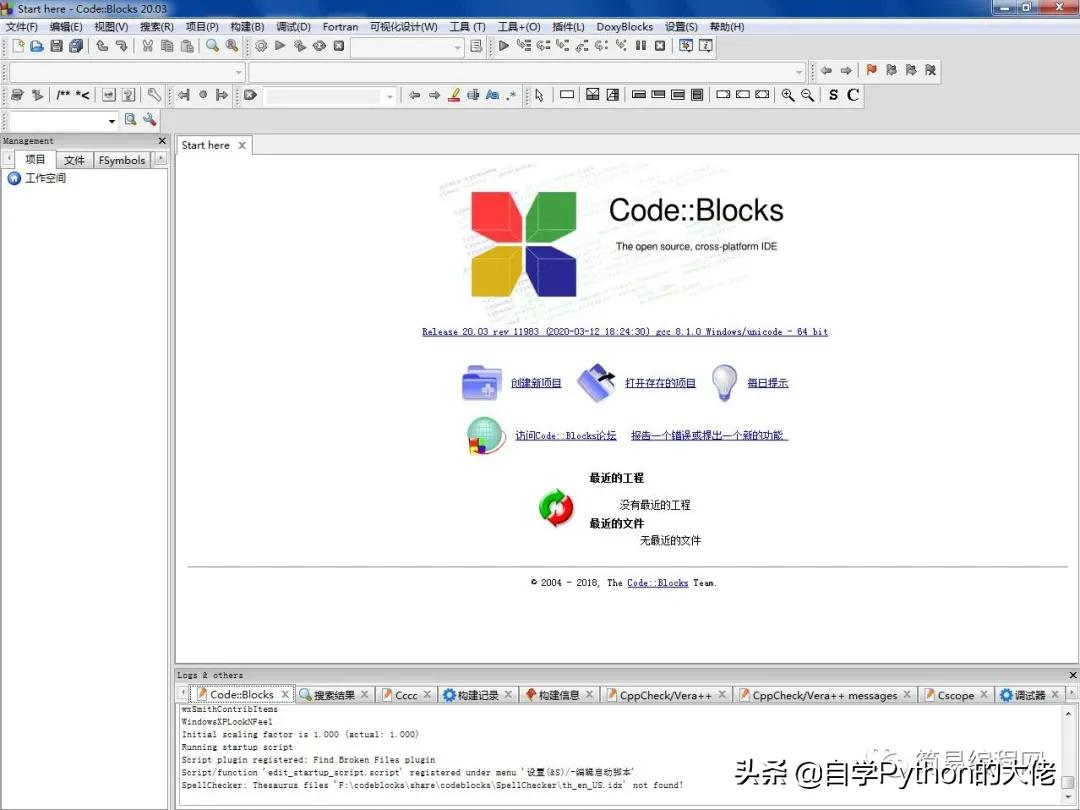The width and height of the screenshot is (1080, 810).
Task: Click the 每日提示 link
Action: [x=767, y=383]
